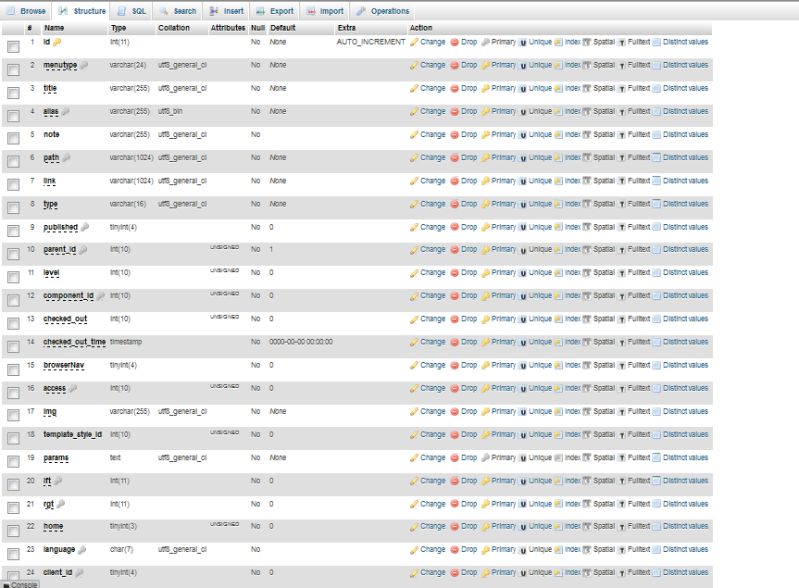Select the title column checkbox
Viewport: 799px width, 588px height.
13,93
